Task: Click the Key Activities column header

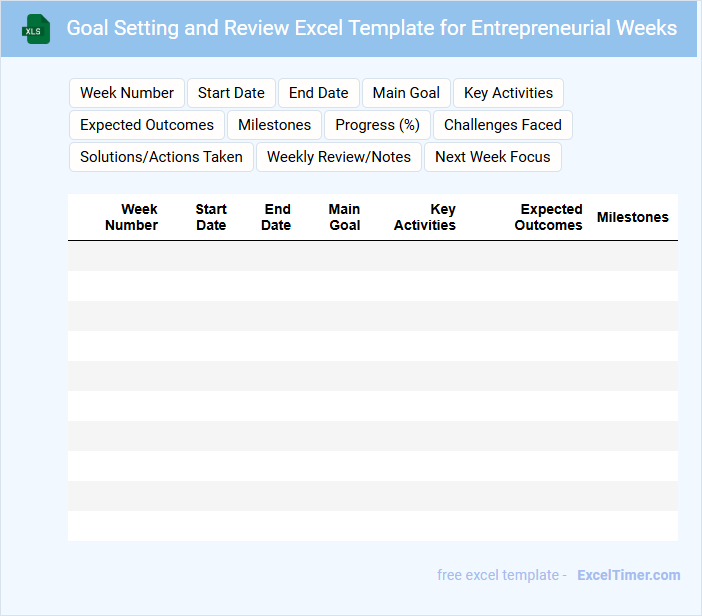Action: coord(425,217)
